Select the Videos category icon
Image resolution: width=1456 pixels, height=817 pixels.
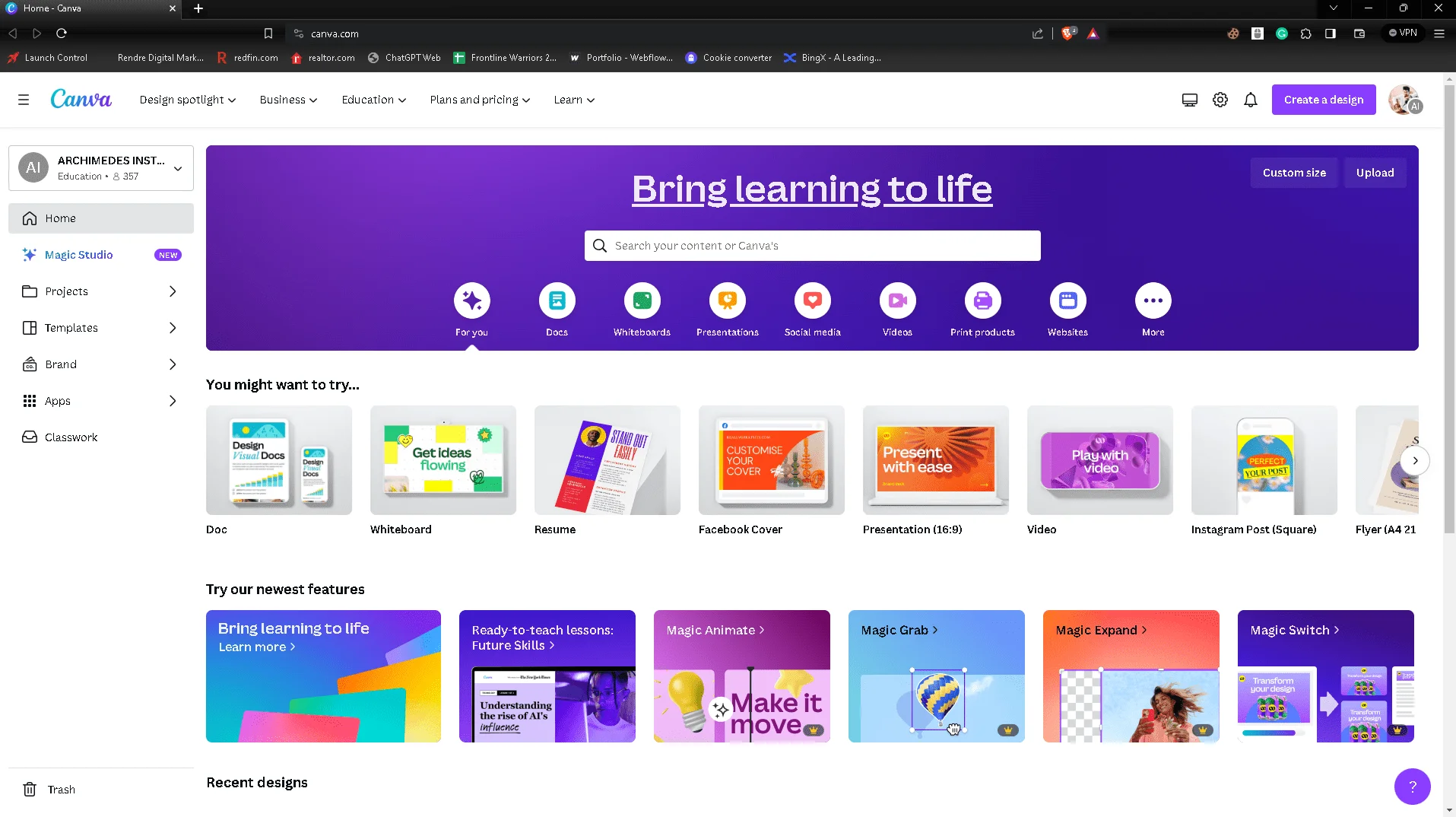pyautogui.click(x=898, y=300)
